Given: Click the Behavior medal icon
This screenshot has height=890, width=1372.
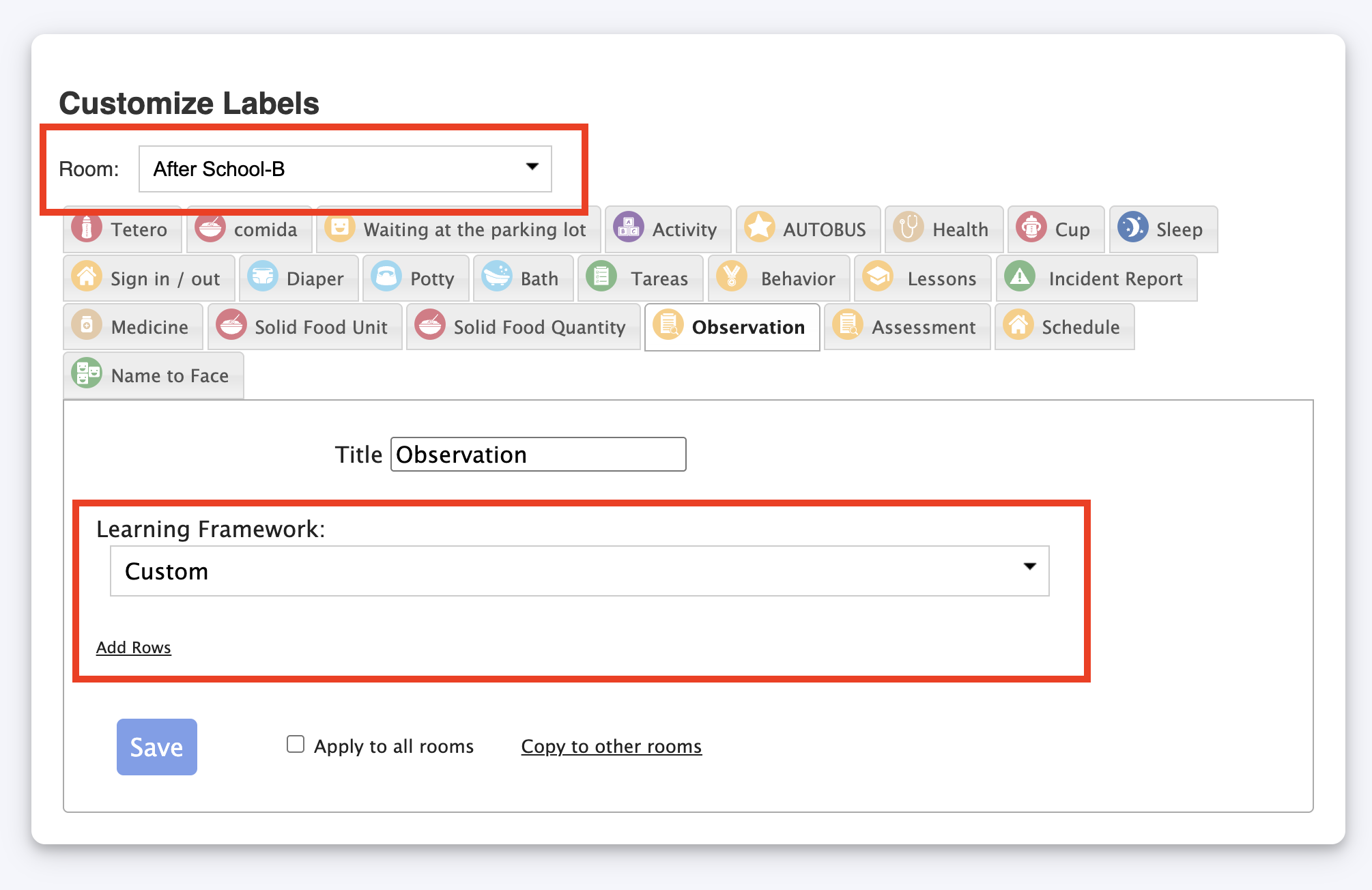Looking at the screenshot, I should tap(732, 277).
